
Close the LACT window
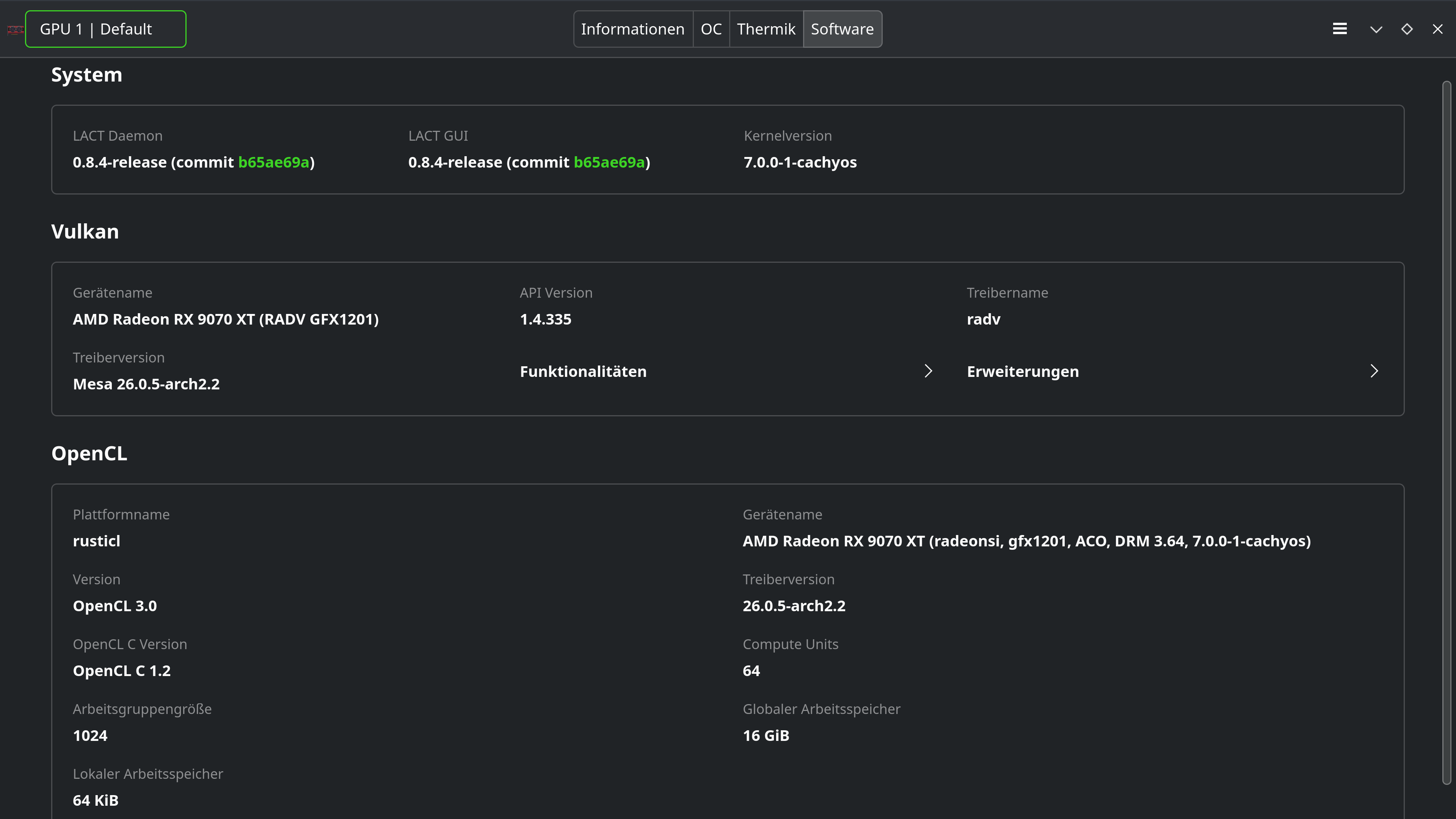coord(1437,29)
